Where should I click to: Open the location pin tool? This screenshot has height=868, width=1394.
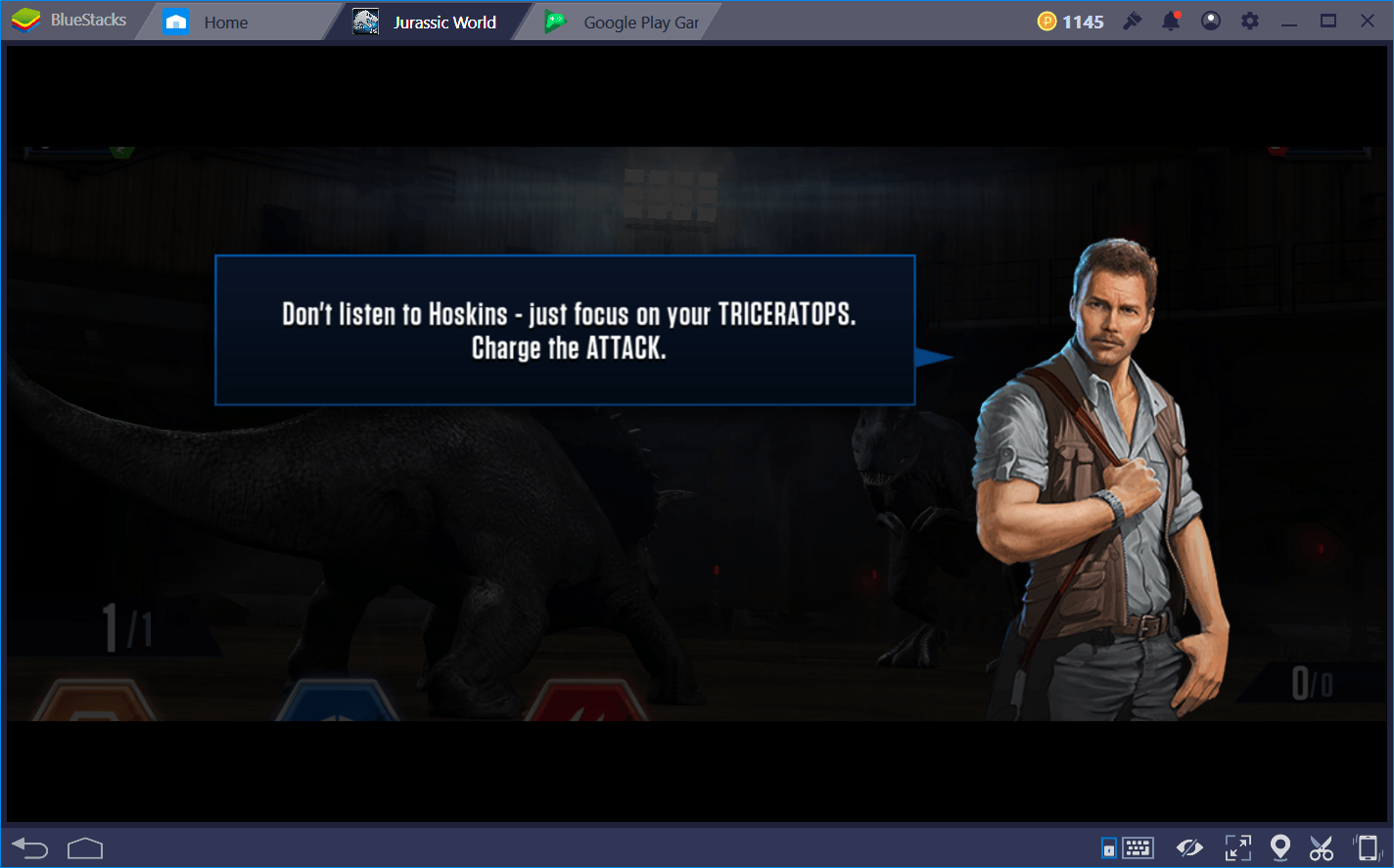1279,847
